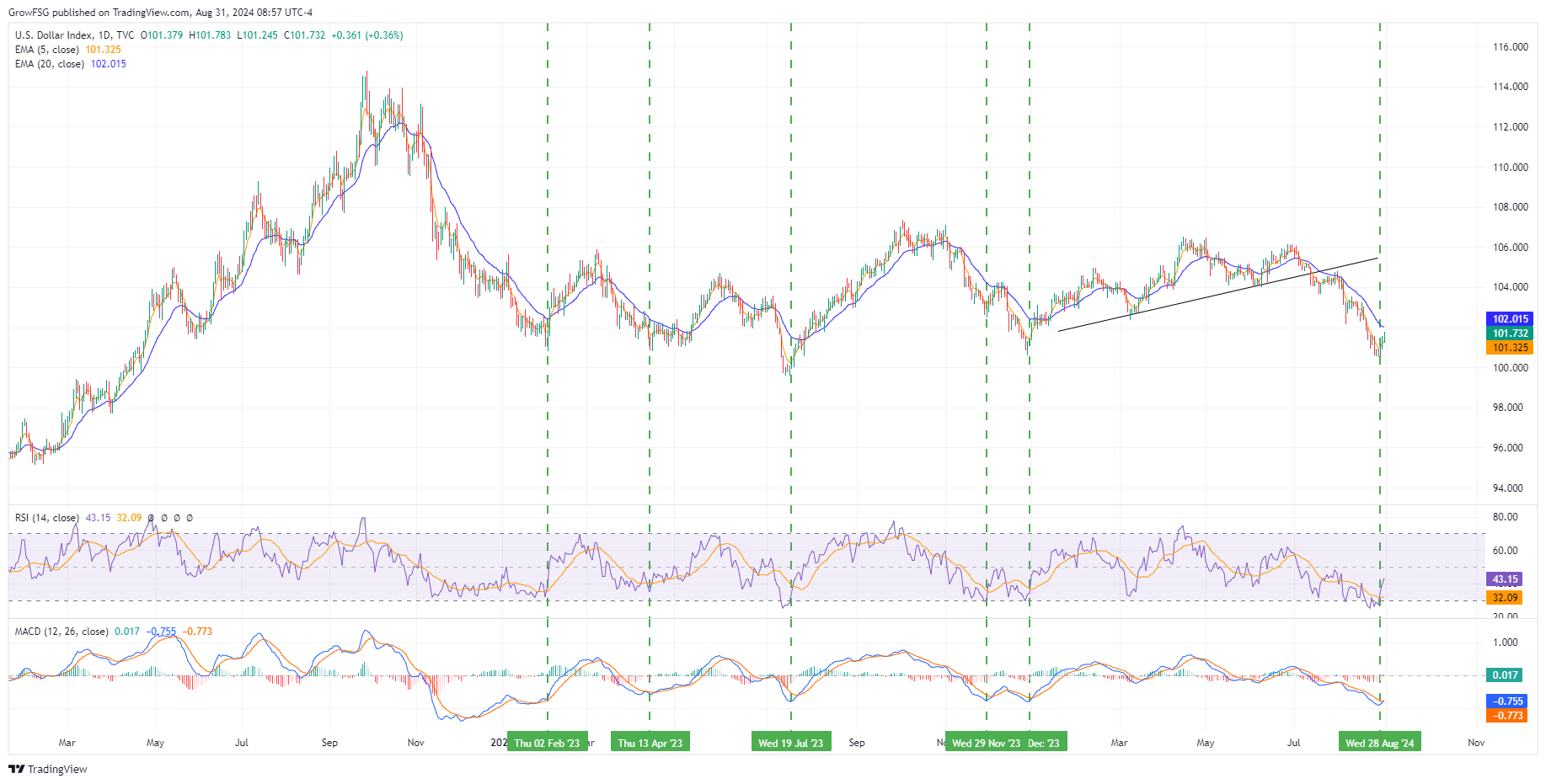Open the U.S. Dollar Index symbol title
The image size is (1546, 784).
[x=54, y=35]
